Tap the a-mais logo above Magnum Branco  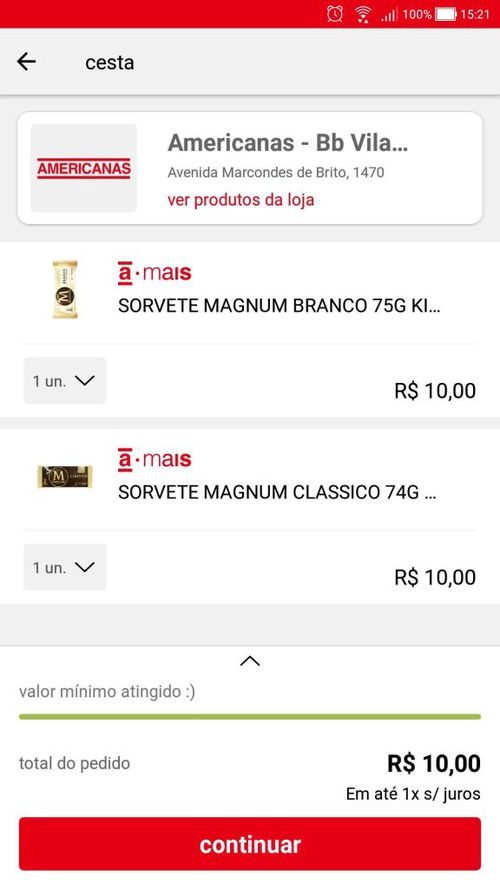click(154, 273)
